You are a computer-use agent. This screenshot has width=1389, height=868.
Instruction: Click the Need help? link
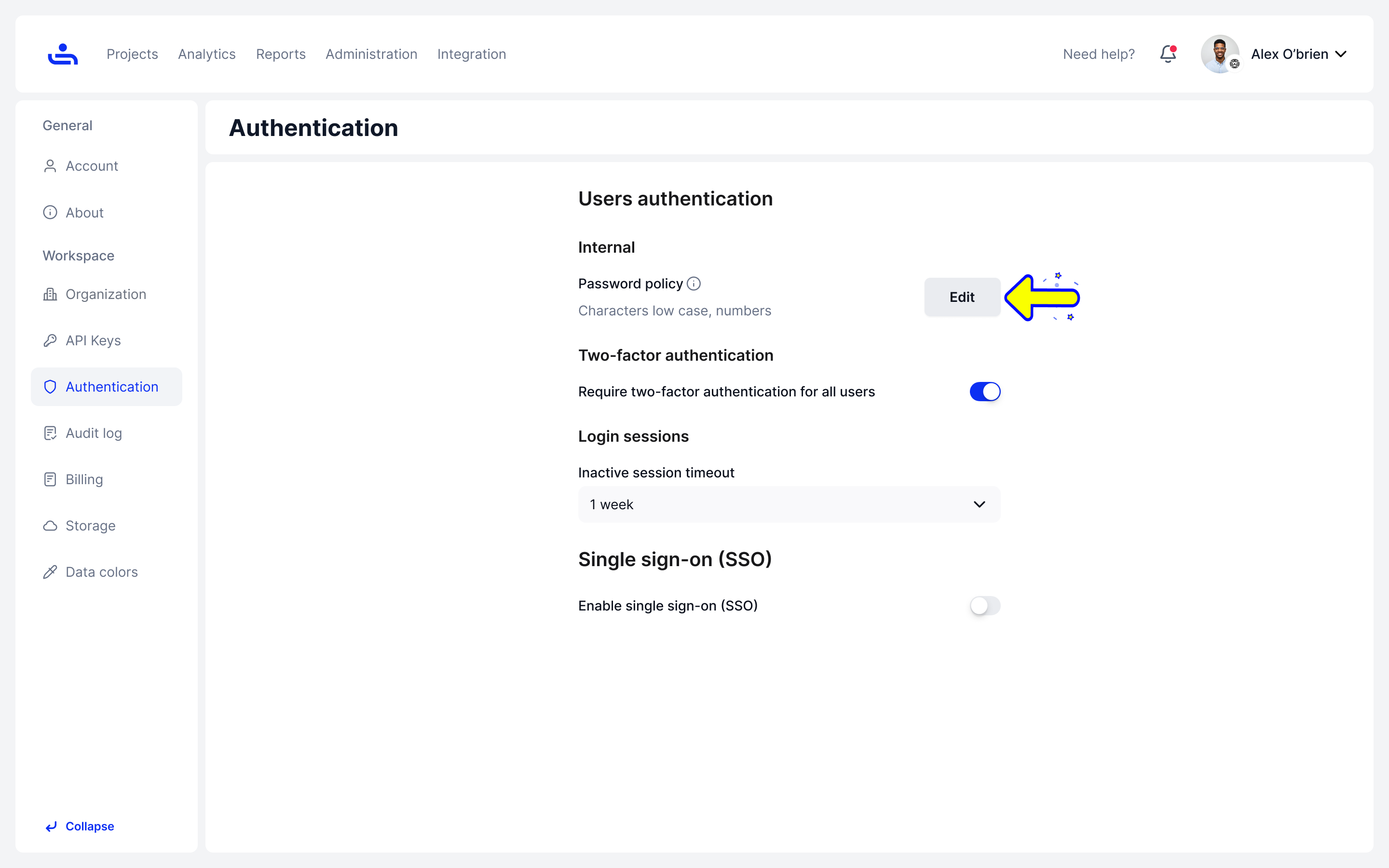[x=1099, y=54]
